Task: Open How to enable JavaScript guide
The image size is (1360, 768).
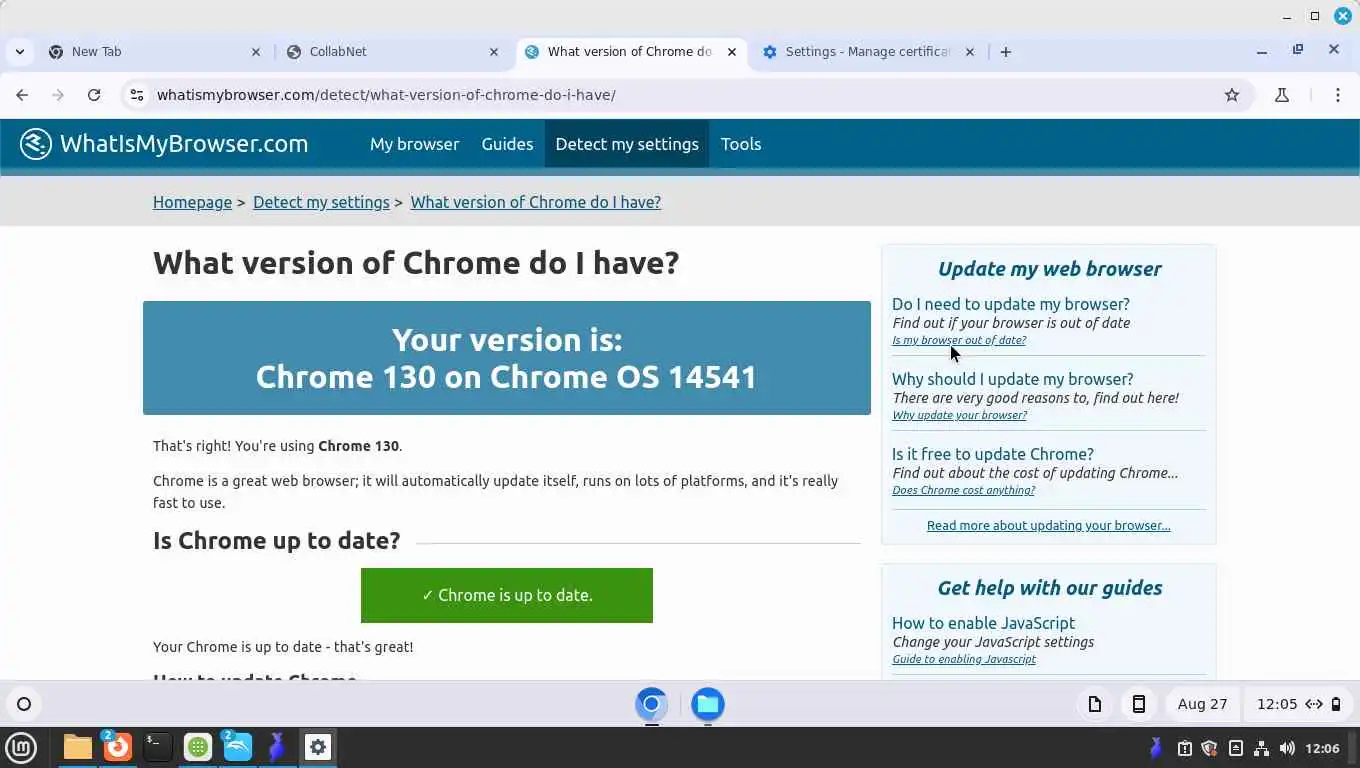Action: (983, 623)
